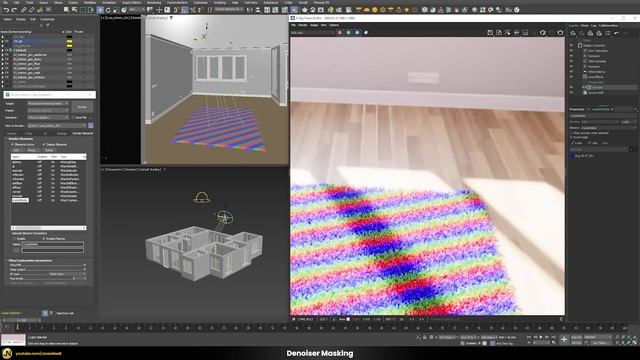
Task: Toggle the Invert mask checkbox
Action: (x=571, y=138)
